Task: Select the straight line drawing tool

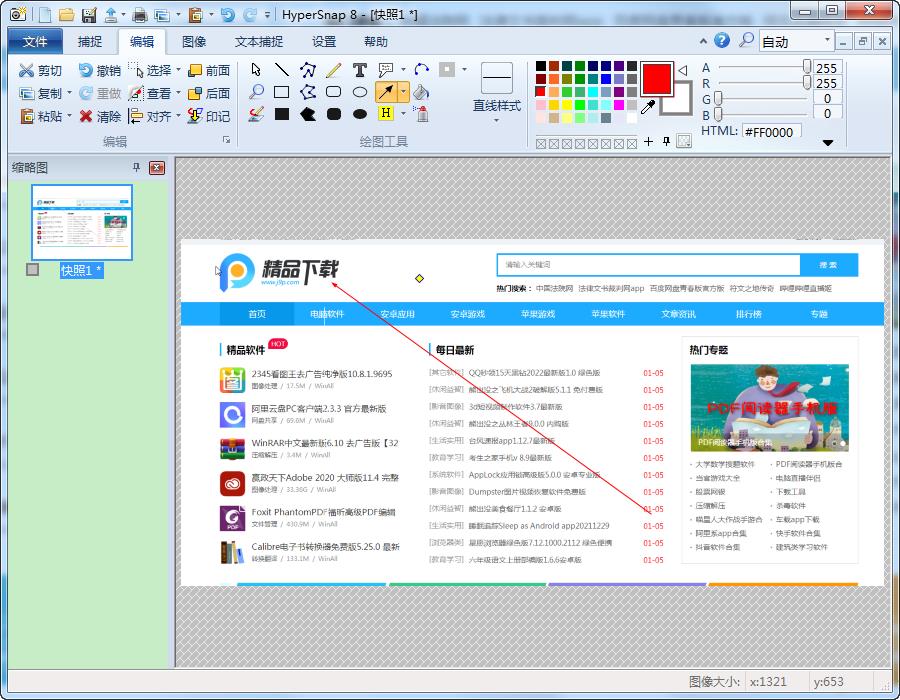Action: (x=282, y=70)
